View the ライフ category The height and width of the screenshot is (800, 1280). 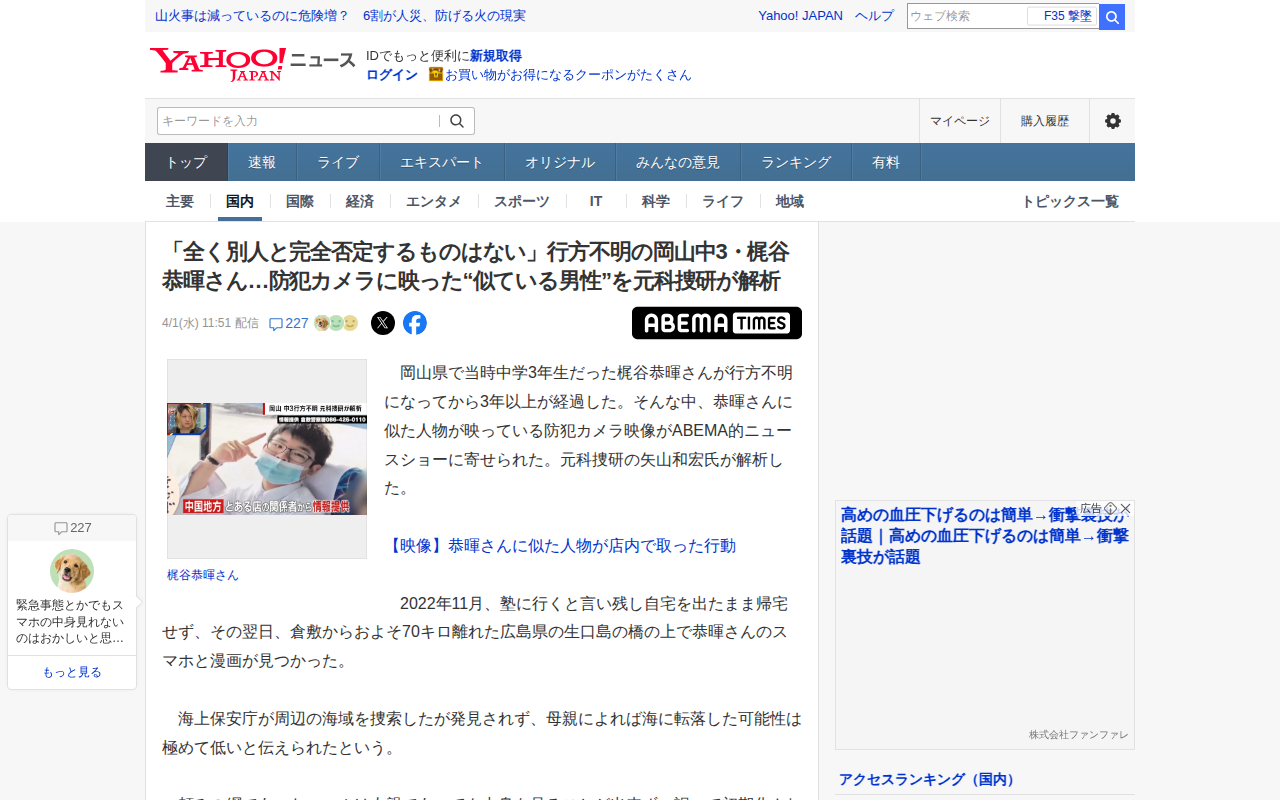(723, 201)
